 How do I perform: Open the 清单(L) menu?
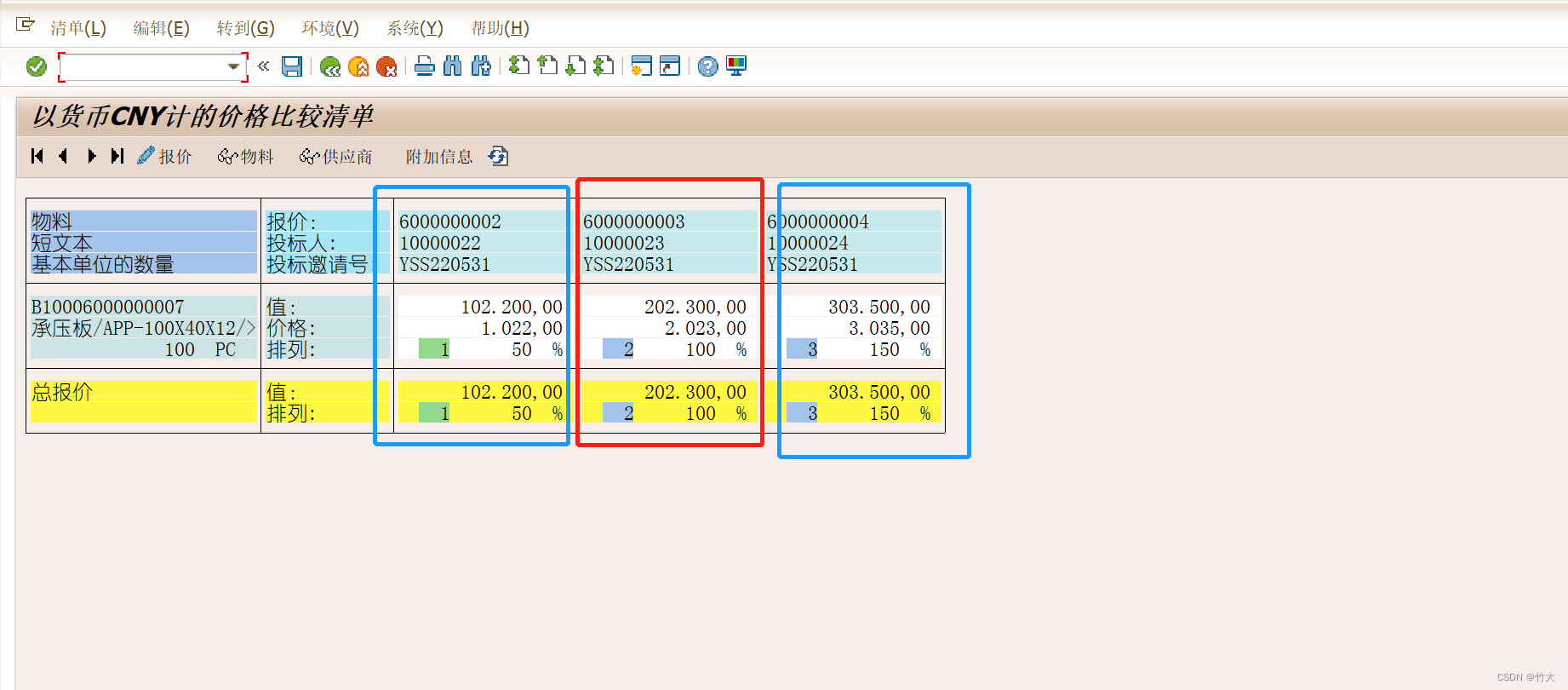tap(78, 28)
